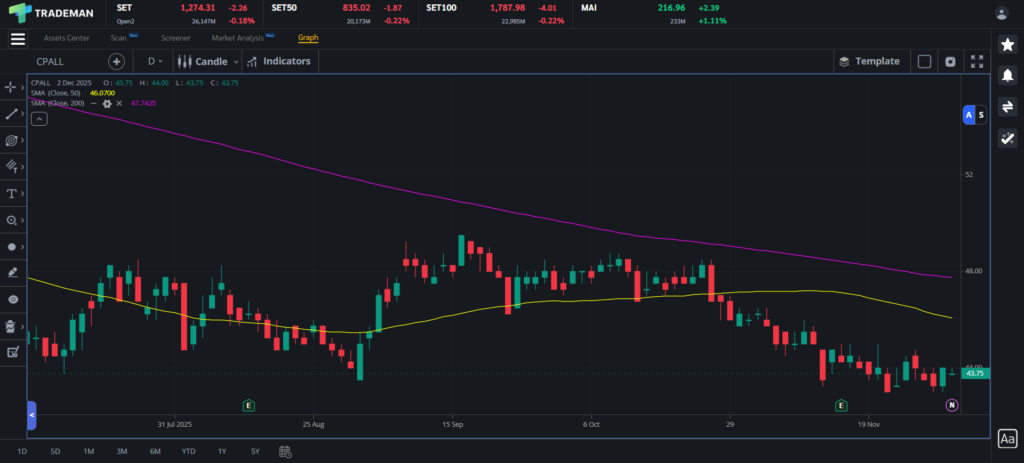The image size is (1024, 463).
Task: Click the E earnings marker near 19 Nov
Action: [x=841, y=406]
